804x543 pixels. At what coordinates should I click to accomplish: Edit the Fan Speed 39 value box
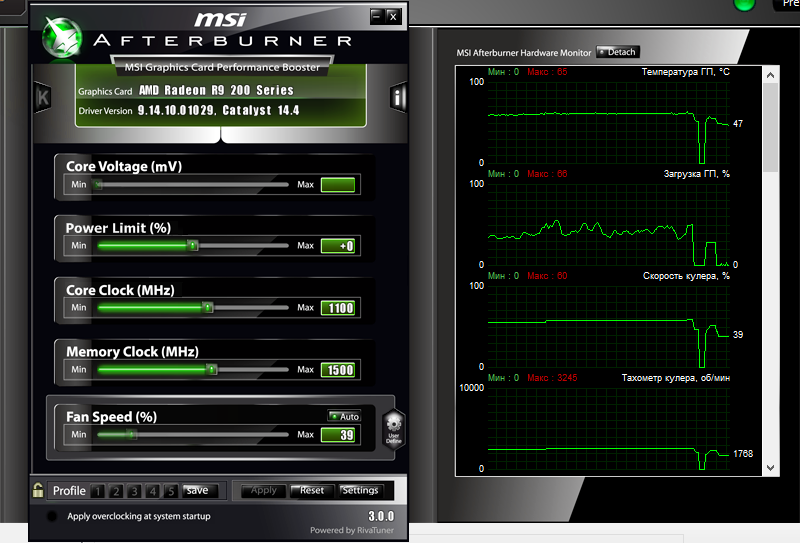point(338,435)
